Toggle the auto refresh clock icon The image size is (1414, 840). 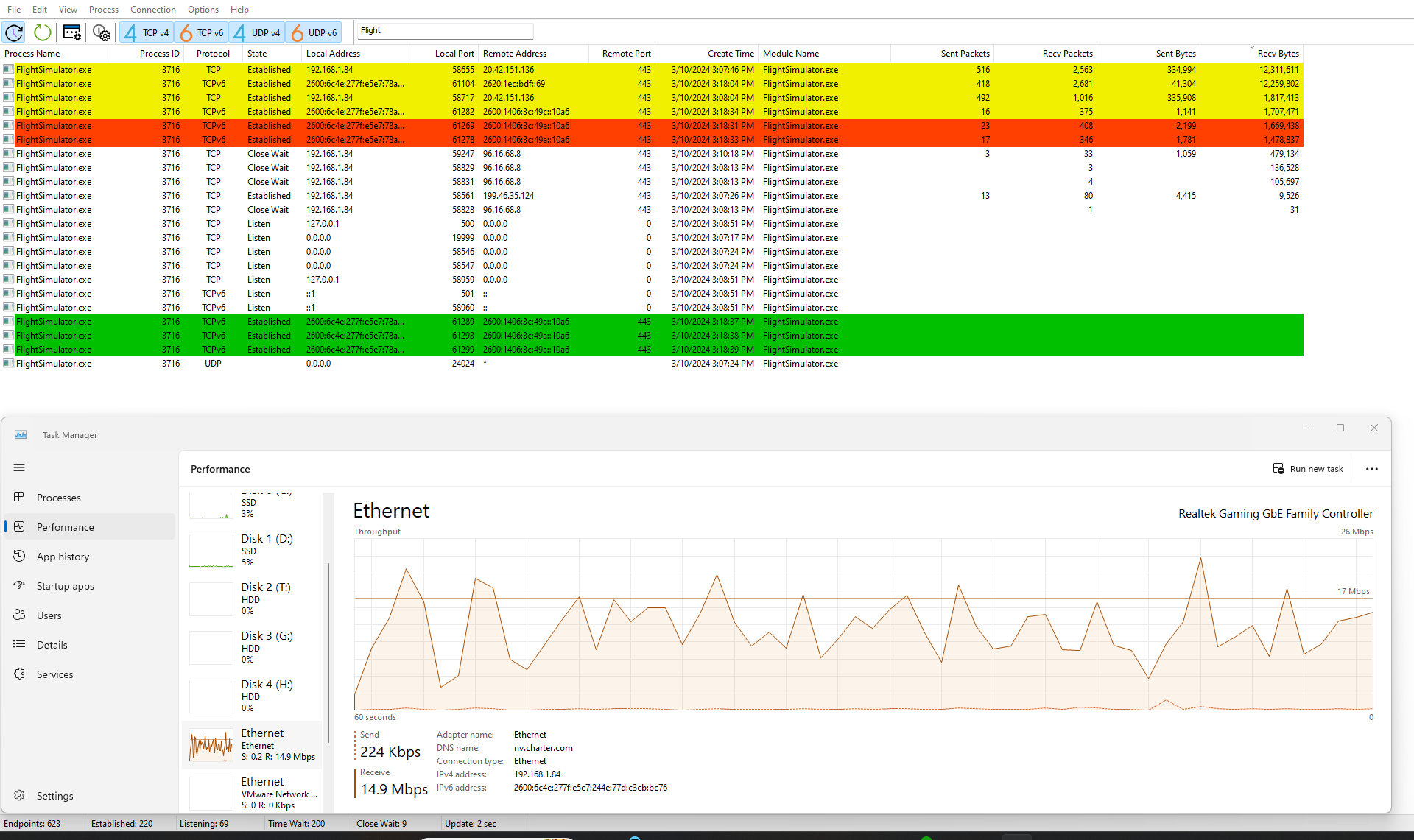pyautogui.click(x=14, y=32)
